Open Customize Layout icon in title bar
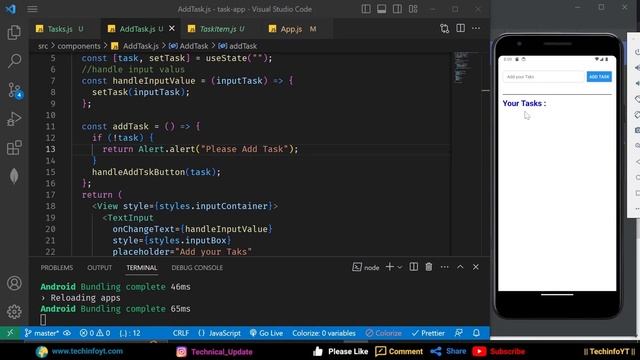The width and height of the screenshot is (640, 360). click(x=413, y=9)
